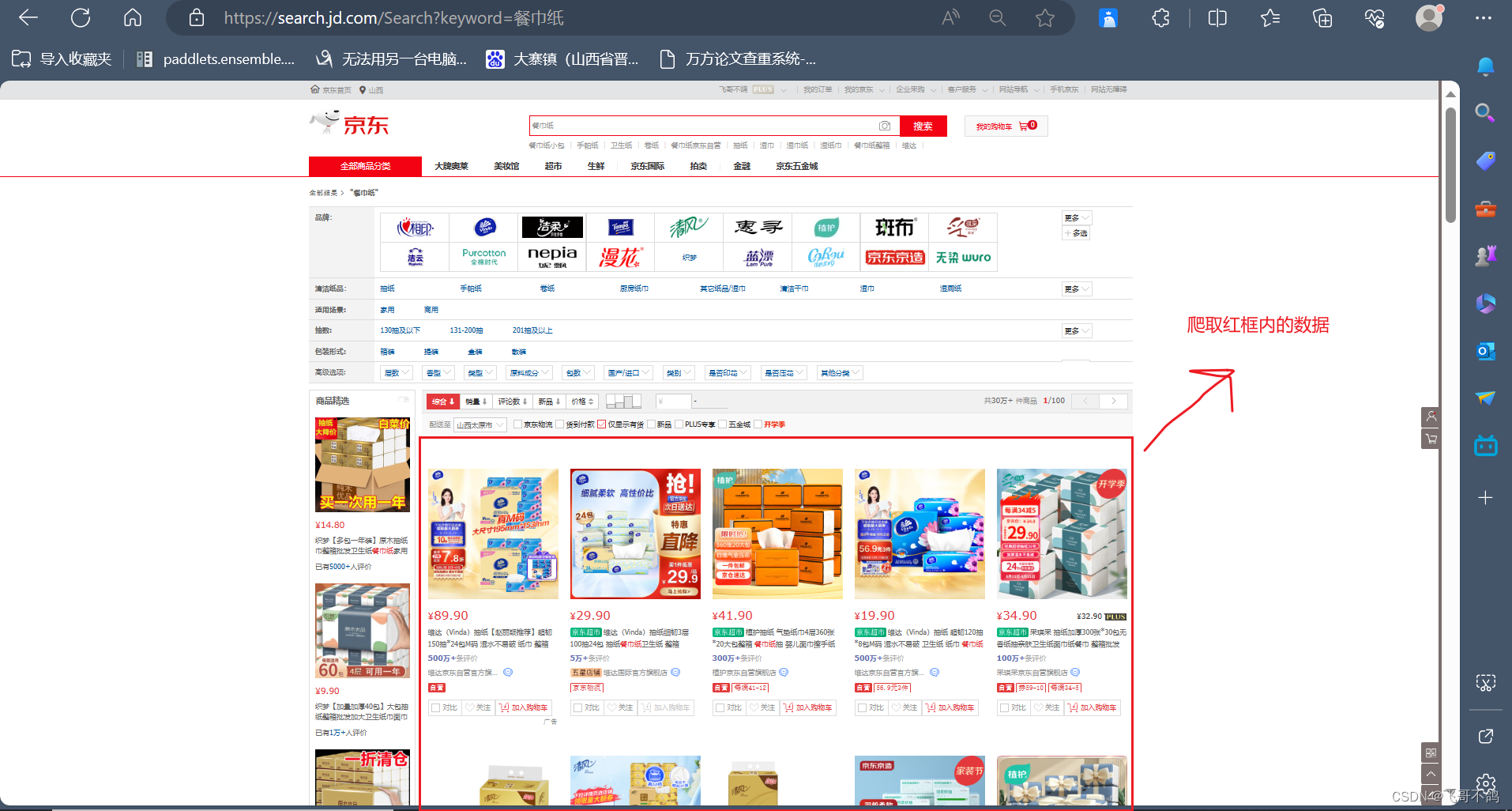1512x811 pixels.
Task: Check the 开学季 filter checkbox
Action: click(x=758, y=424)
